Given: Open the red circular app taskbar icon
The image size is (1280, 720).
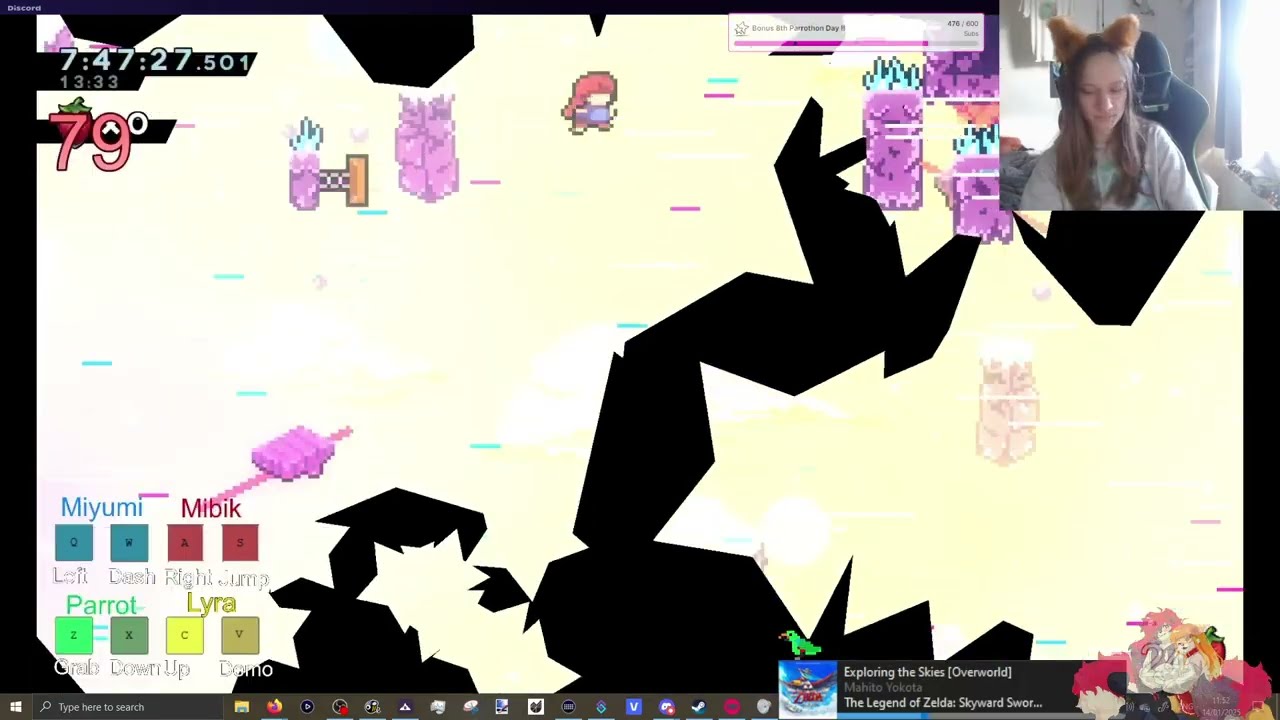Looking at the screenshot, I should click(x=731, y=707).
